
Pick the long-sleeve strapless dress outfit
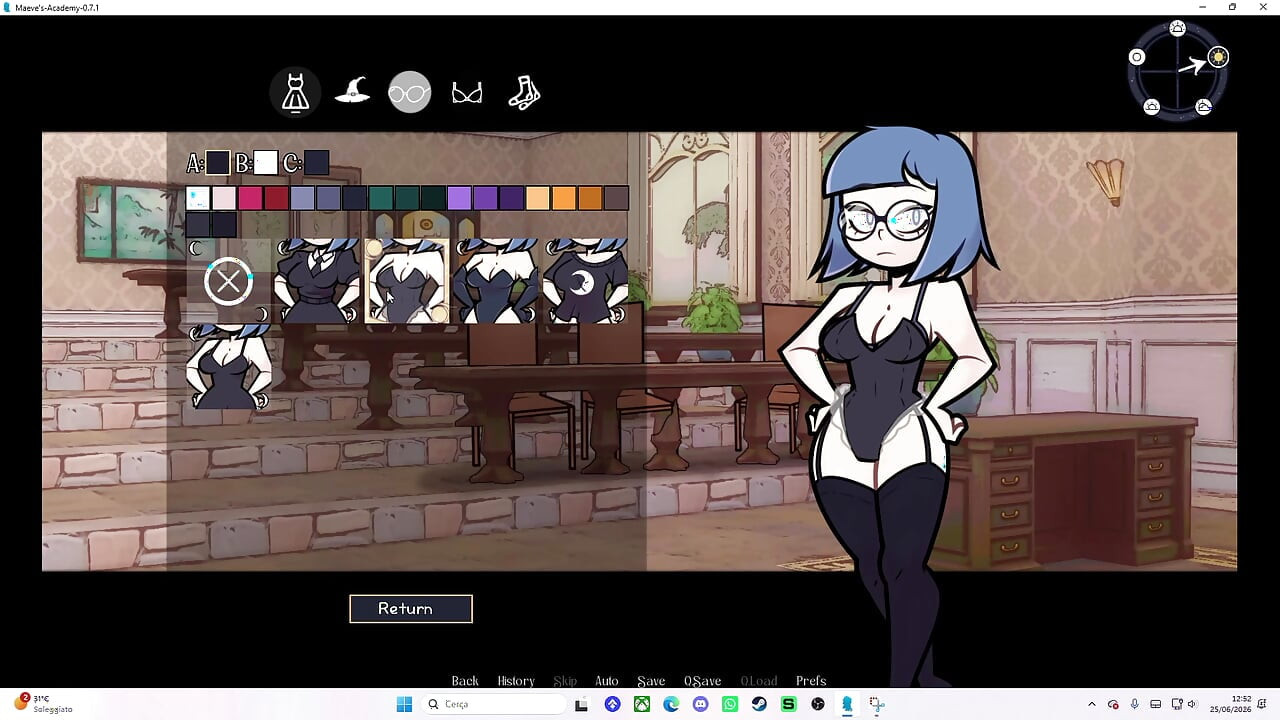[x=496, y=281]
